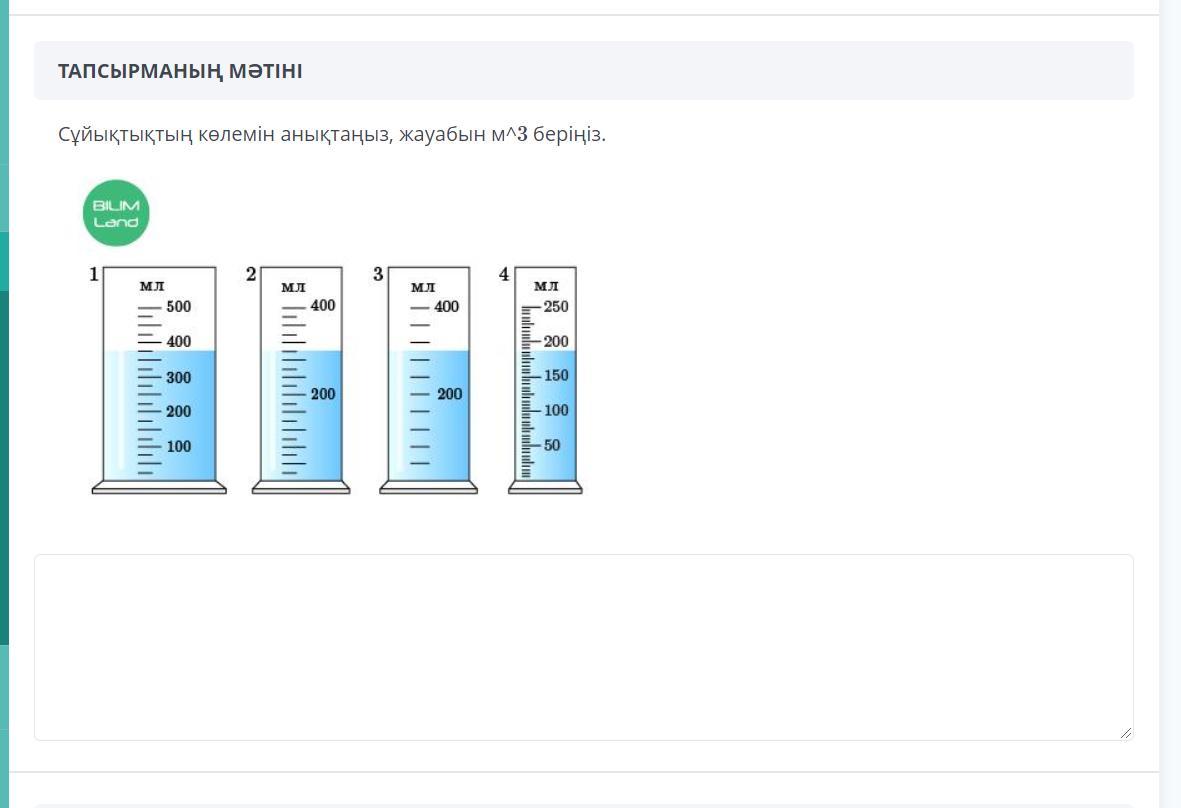Image resolution: width=1181 pixels, height=808 pixels.
Task: Click the 200 mark on cylinder 3
Action: click(449, 394)
